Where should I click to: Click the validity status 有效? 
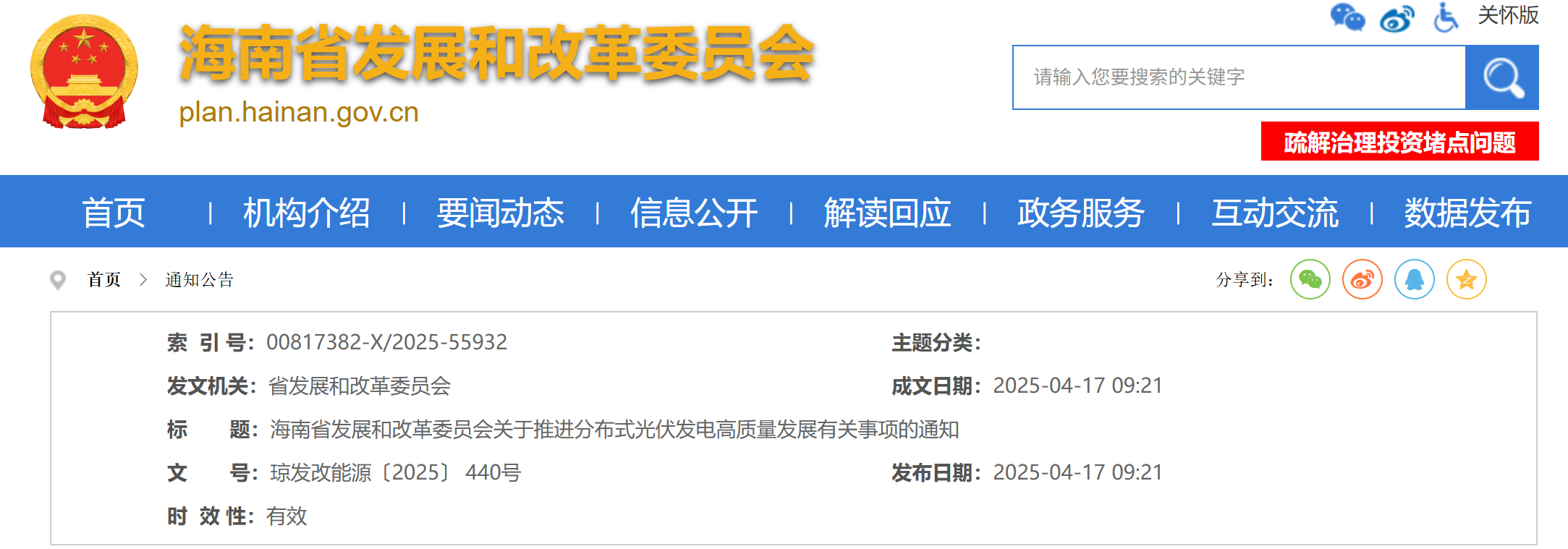point(287,516)
